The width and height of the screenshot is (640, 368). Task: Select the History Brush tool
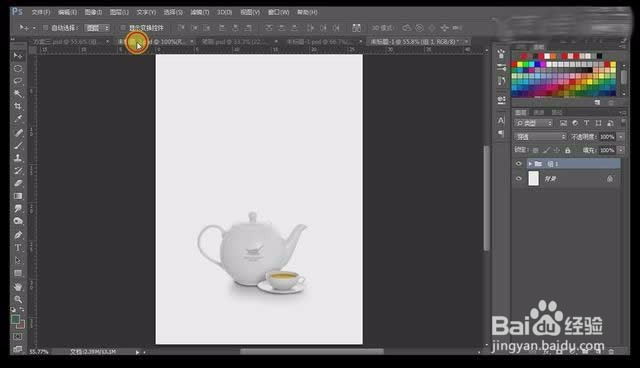coord(18,171)
